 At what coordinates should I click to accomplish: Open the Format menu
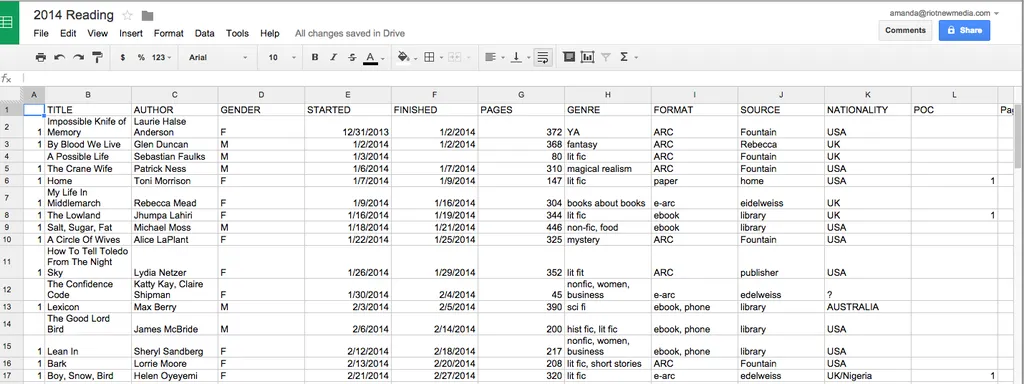pyautogui.click(x=168, y=33)
